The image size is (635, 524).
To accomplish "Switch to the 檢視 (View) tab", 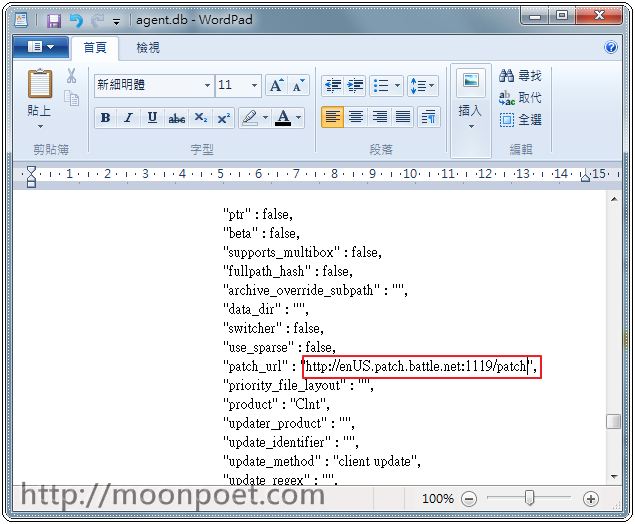I will coord(147,47).
